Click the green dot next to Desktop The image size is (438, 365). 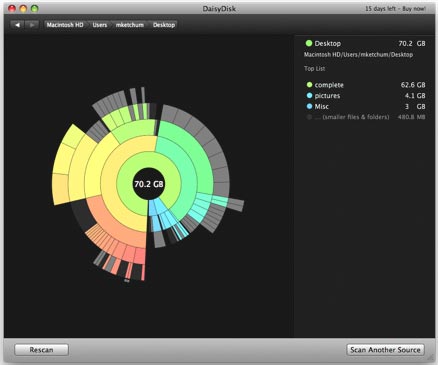(x=309, y=43)
